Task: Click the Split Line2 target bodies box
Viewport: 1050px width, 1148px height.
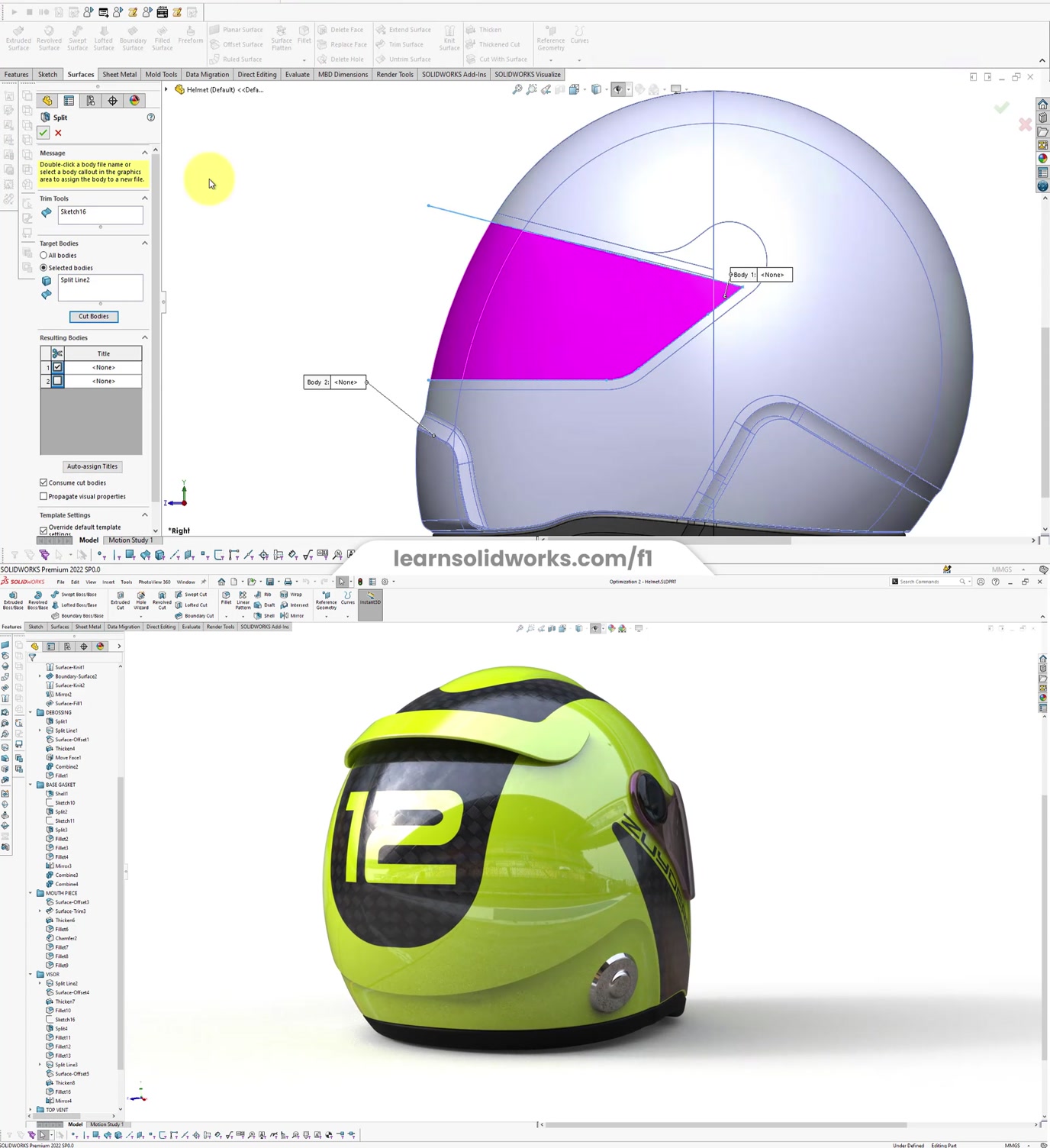Action: click(x=100, y=287)
